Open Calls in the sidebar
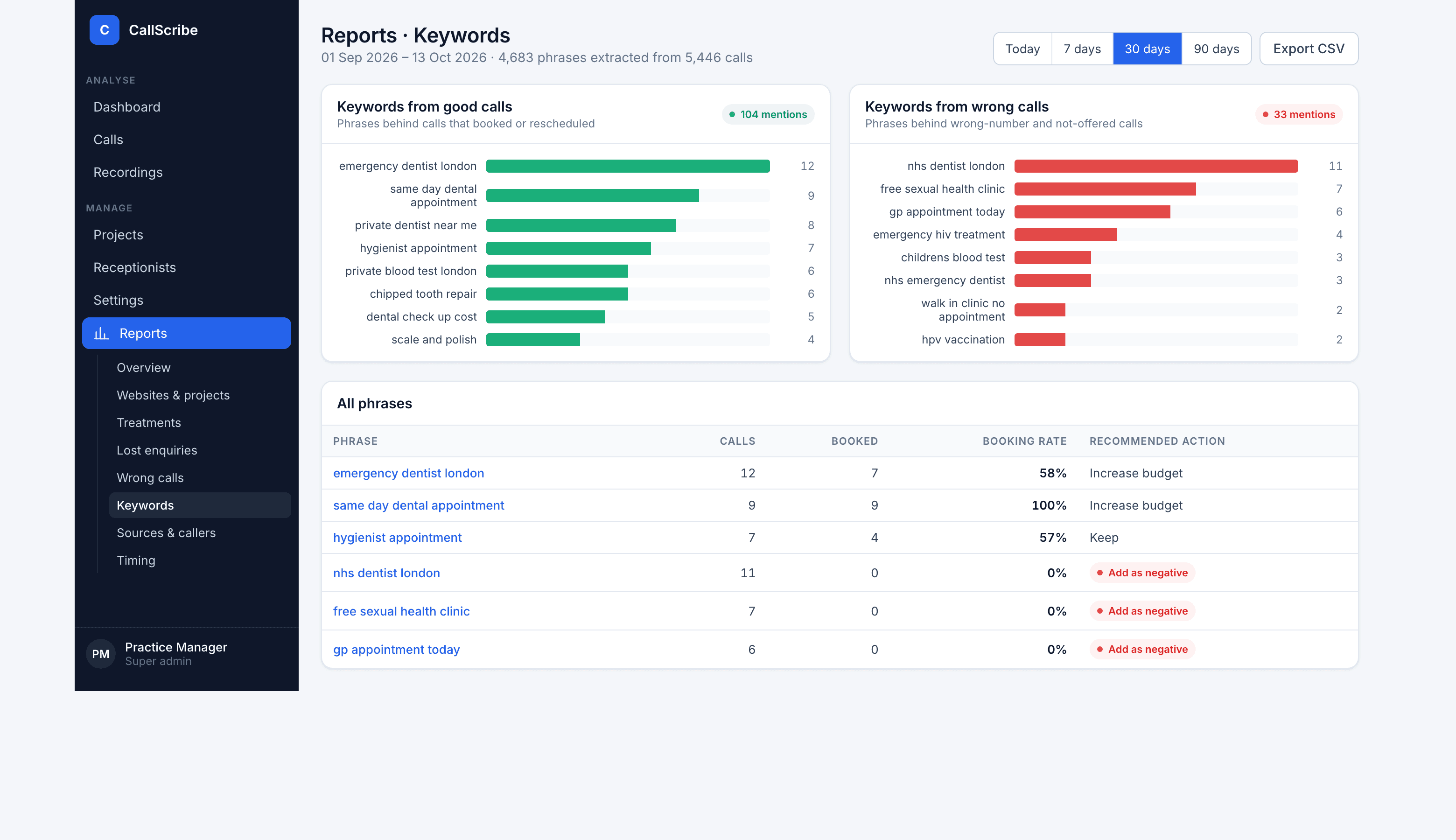This screenshot has height=840, width=1456. click(186, 140)
